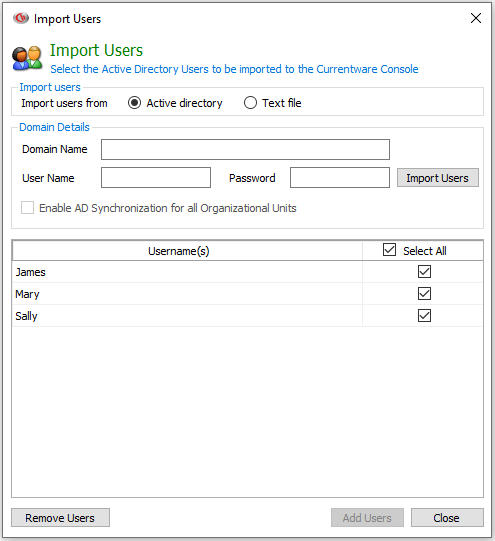The height and width of the screenshot is (541, 495).
Task: Click the Password input field
Action: (x=340, y=178)
